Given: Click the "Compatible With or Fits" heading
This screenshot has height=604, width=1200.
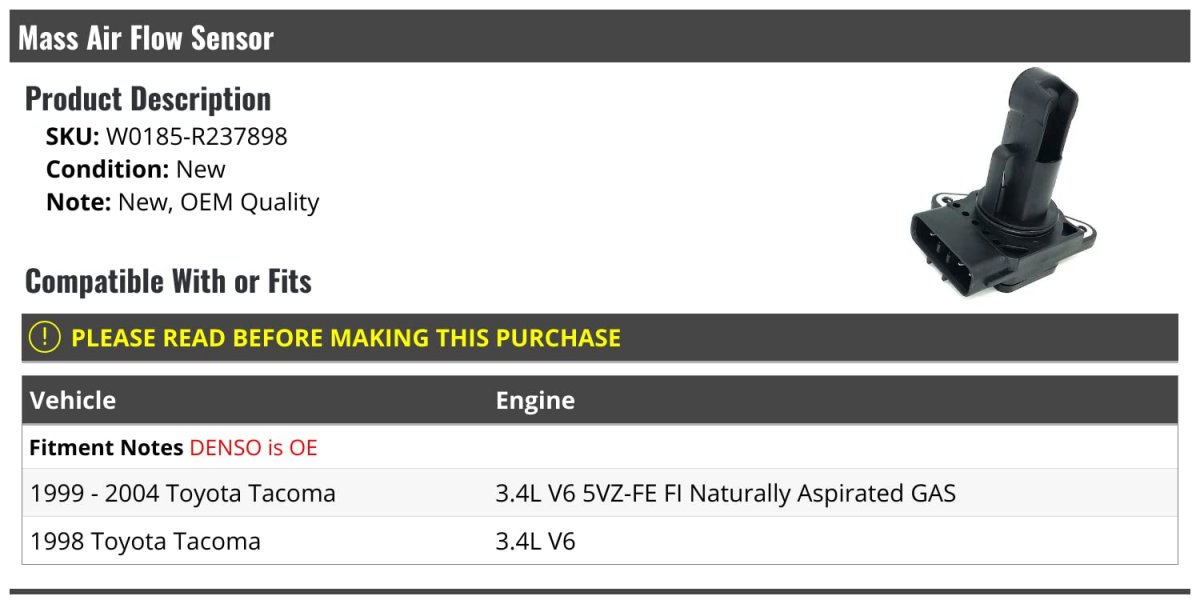Looking at the screenshot, I should click(168, 281).
